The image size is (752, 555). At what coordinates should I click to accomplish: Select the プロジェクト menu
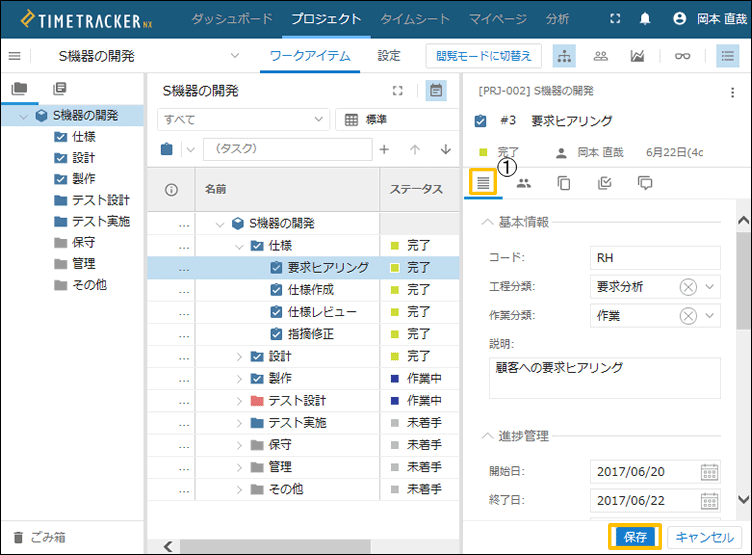click(326, 19)
